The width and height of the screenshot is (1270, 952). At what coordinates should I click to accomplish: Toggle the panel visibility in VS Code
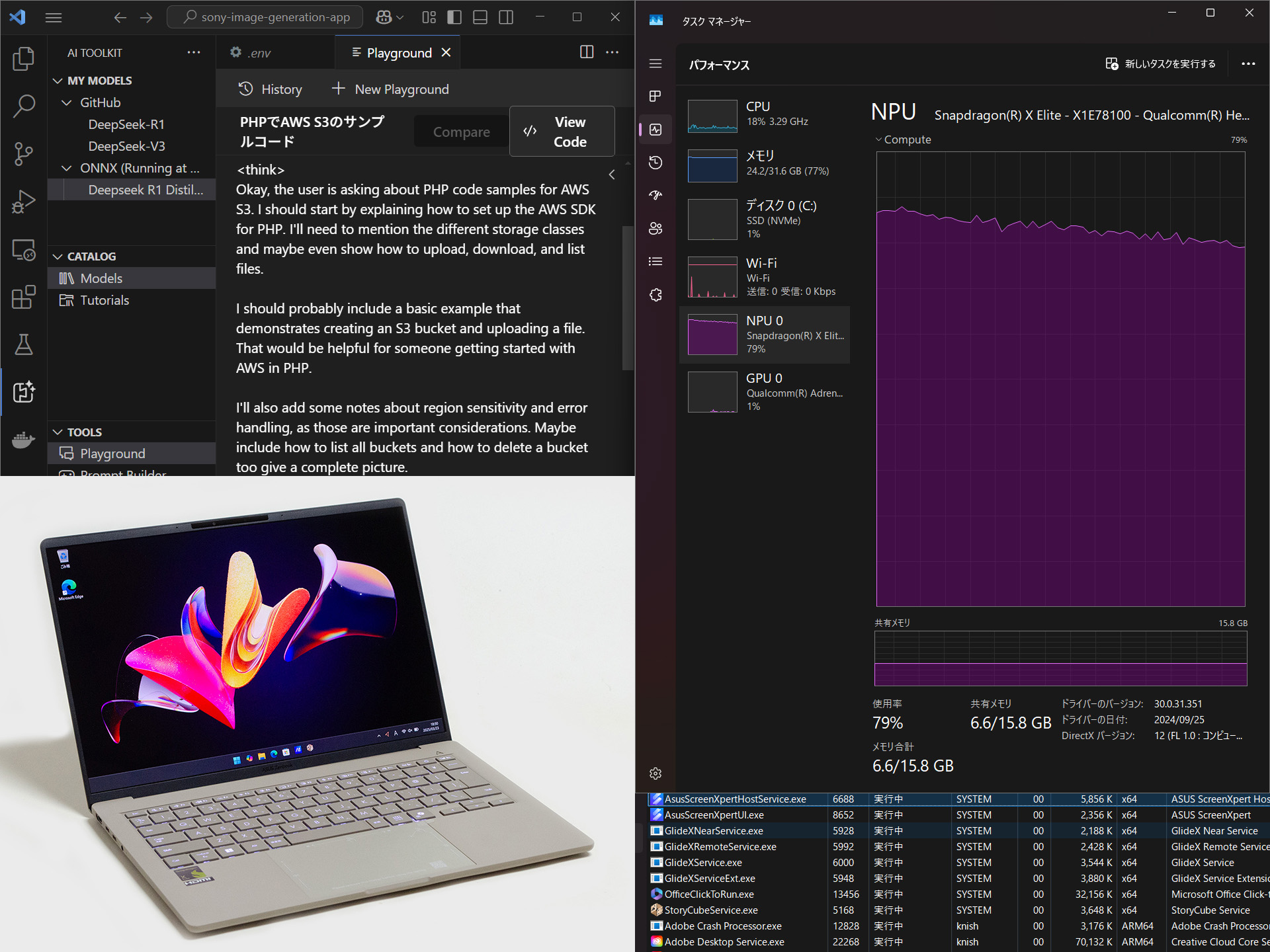click(x=479, y=17)
